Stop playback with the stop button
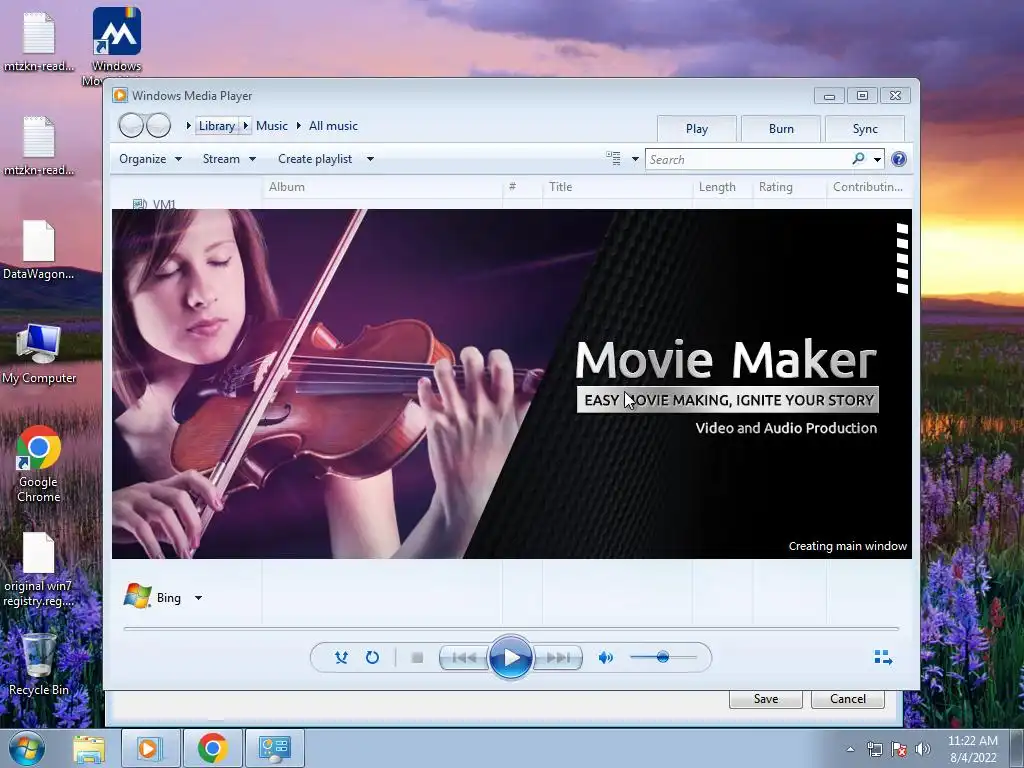Screen dimensions: 1024x768 [x=417, y=658]
